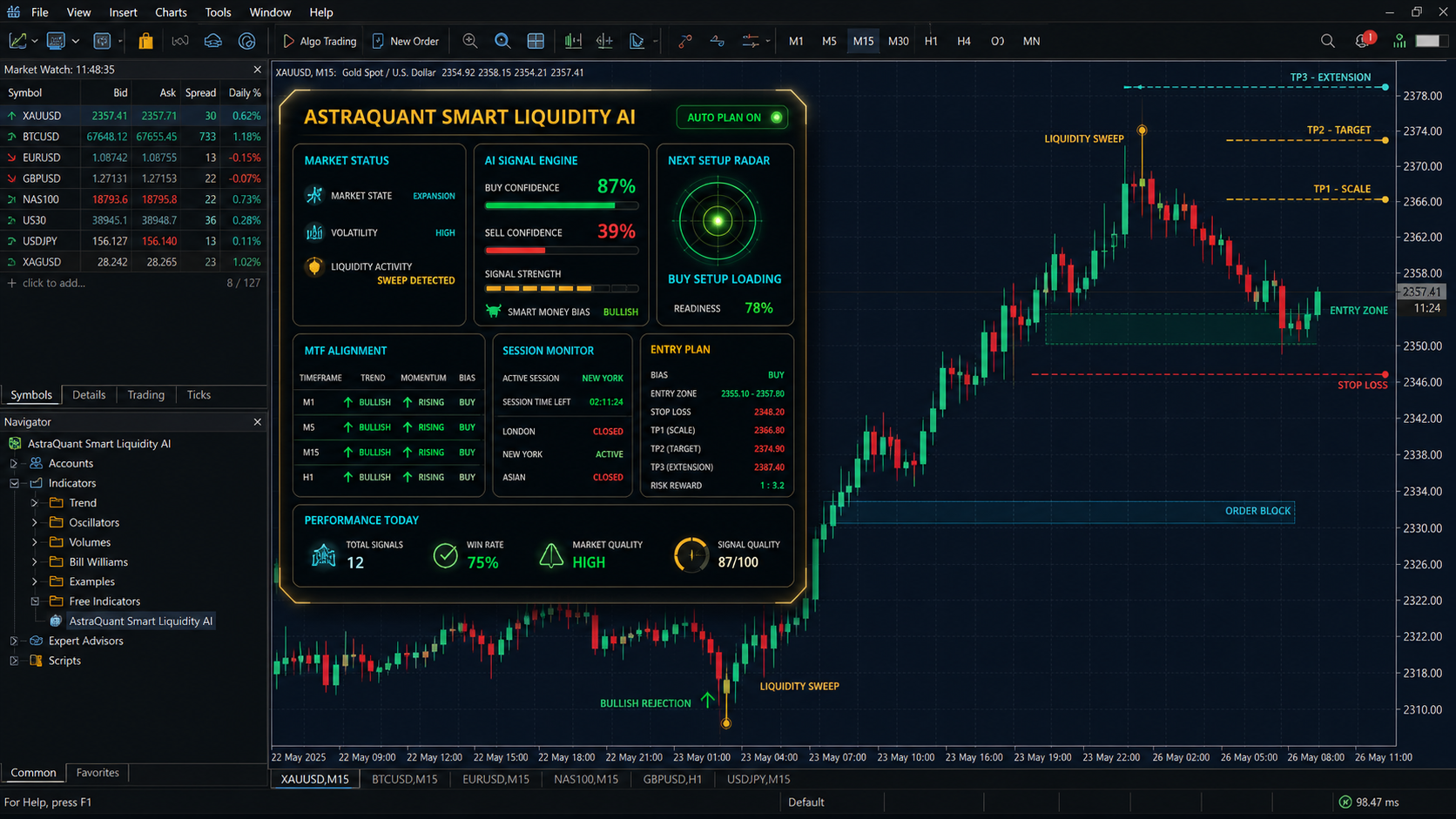Collapse the Indicators tree node
This screenshot has width=1456, height=819.
click(x=14, y=483)
